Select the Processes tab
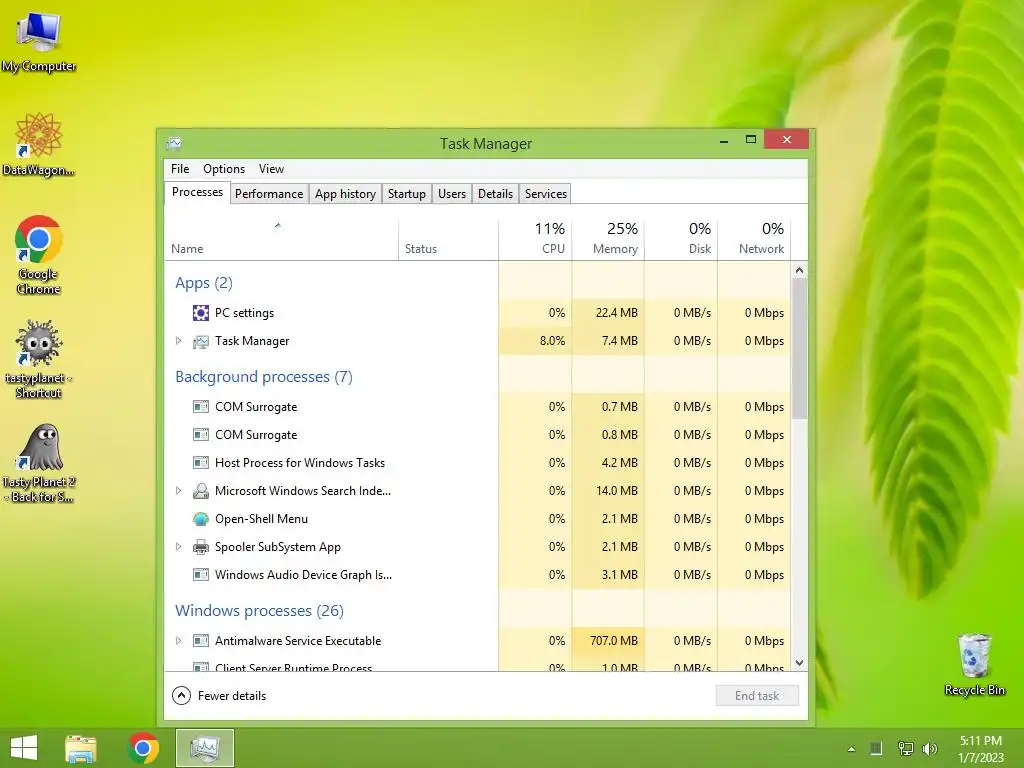This screenshot has width=1024, height=768. (197, 192)
